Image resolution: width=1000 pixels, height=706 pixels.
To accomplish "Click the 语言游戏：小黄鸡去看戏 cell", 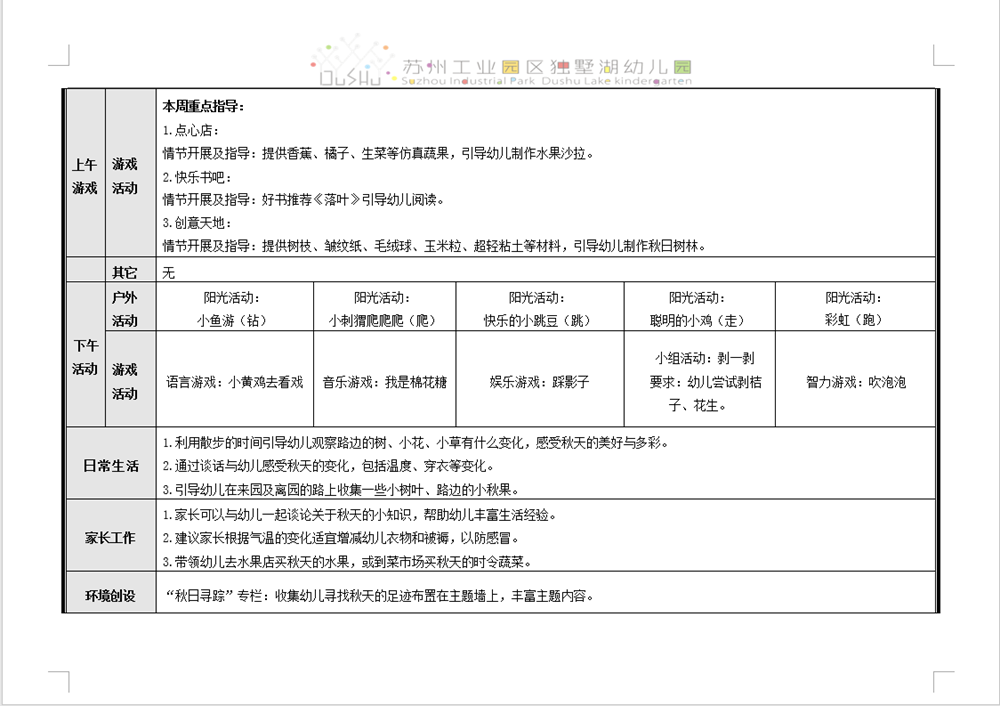I will click(x=235, y=382).
